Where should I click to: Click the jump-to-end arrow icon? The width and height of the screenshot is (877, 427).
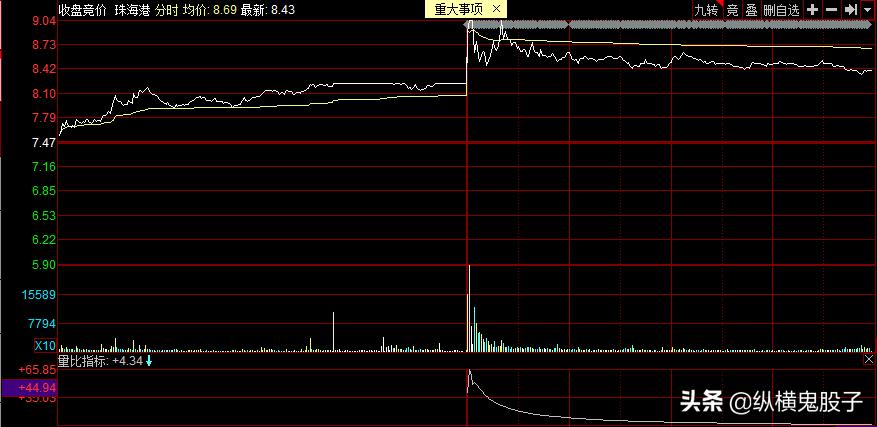[x=850, y=10]
